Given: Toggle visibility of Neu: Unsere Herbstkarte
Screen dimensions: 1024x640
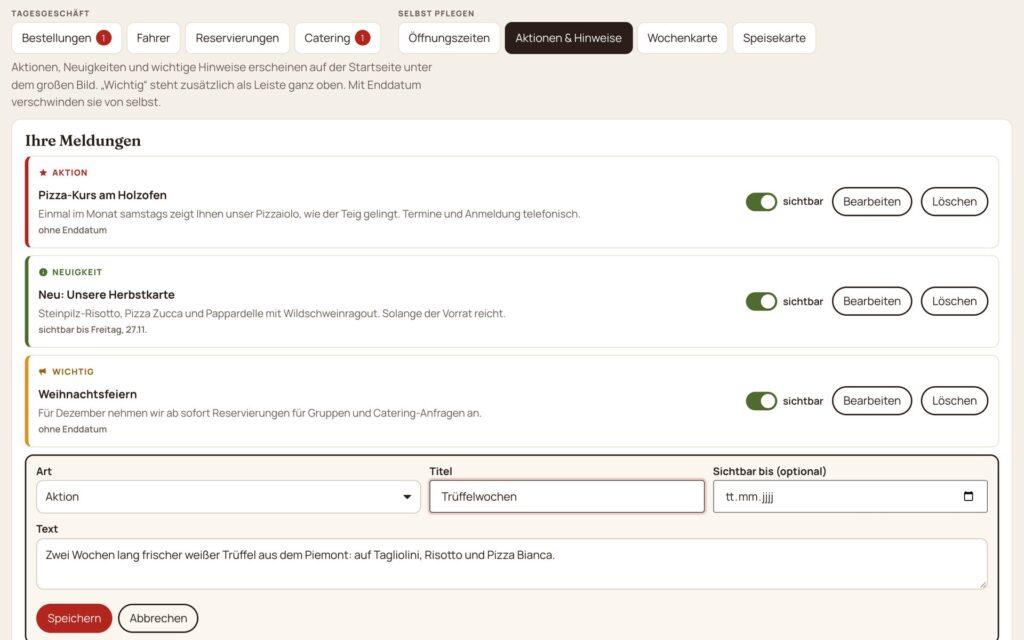Looking at the screenshot, I should click(x=761, y=301).
